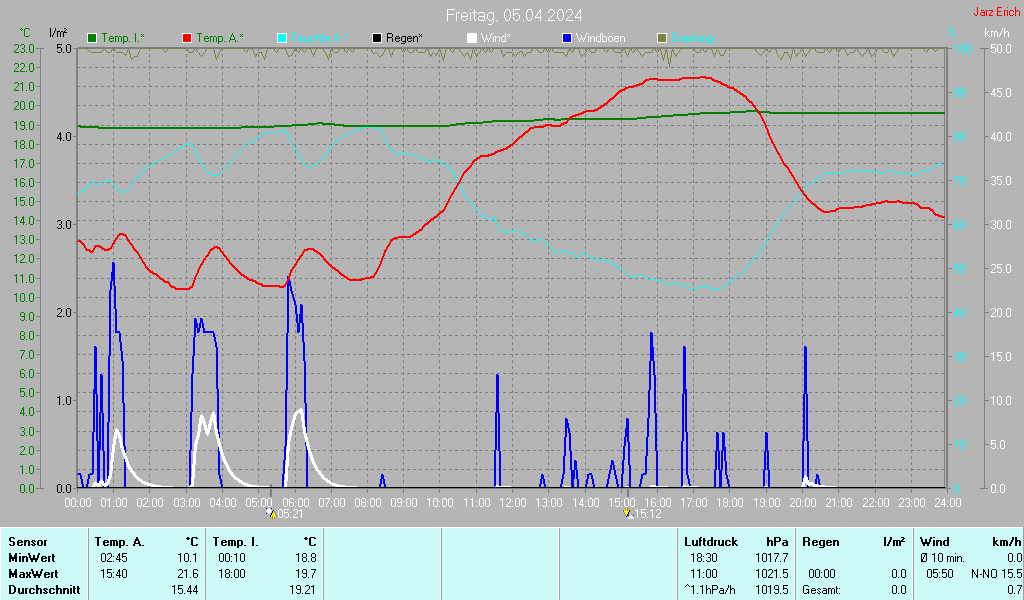The image size is (1024, 600).
Task: Select the 'Temp. A.*' legend label
Action: (x=219, y=39)
